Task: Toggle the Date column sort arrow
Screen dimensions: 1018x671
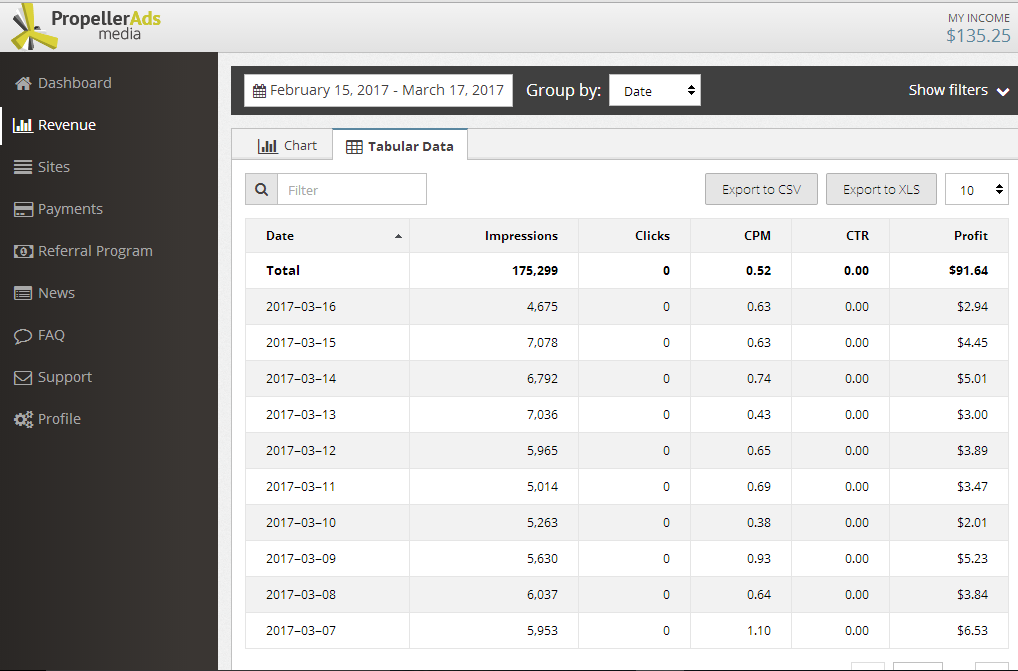Action: (x=398, y=236)
